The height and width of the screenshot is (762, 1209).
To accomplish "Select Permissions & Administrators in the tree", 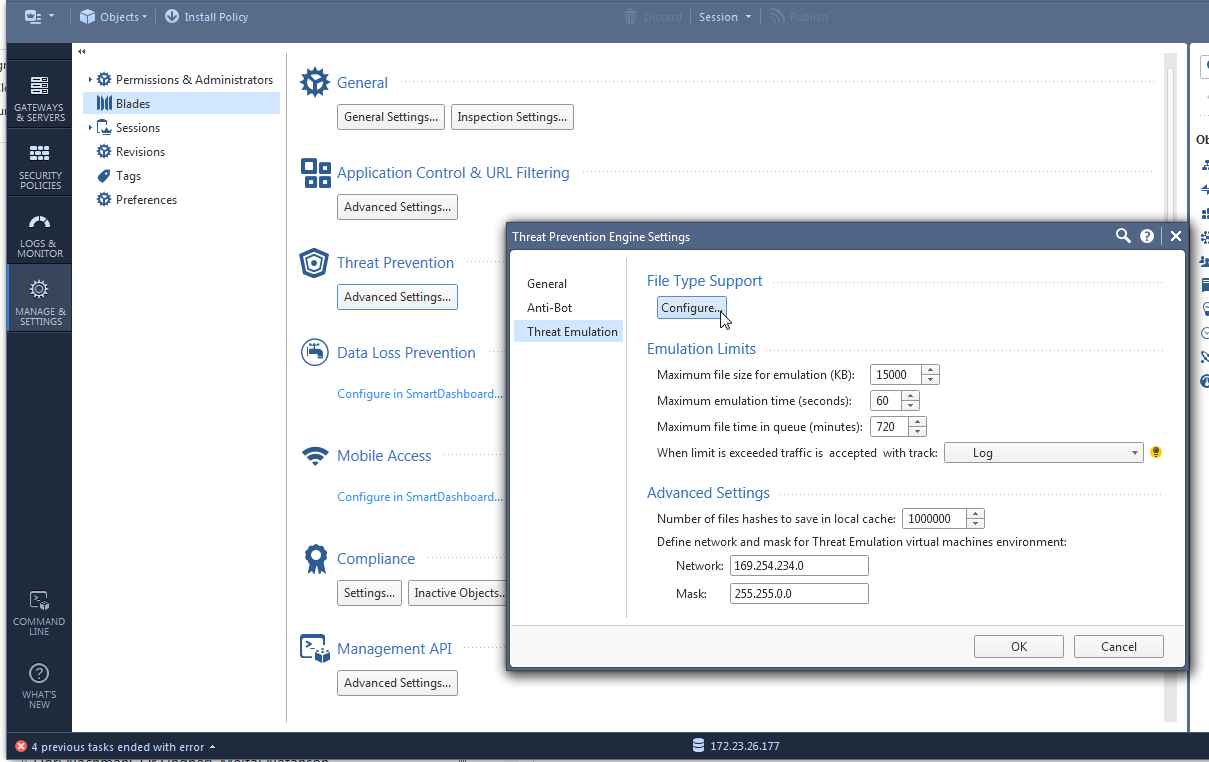I will [x=194, y=79].
